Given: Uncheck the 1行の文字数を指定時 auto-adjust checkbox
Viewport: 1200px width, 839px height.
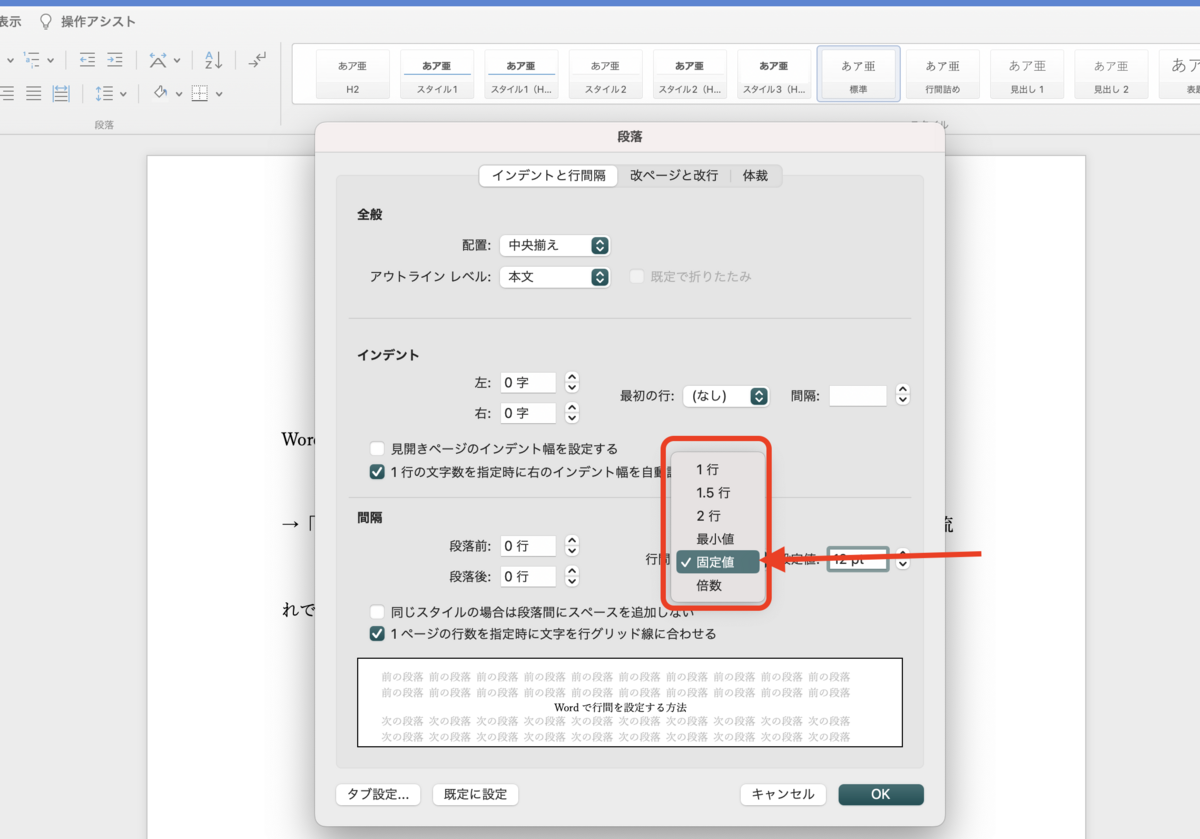Looking at the screenshot, I should pyautogui.click(x=377, y=471).
